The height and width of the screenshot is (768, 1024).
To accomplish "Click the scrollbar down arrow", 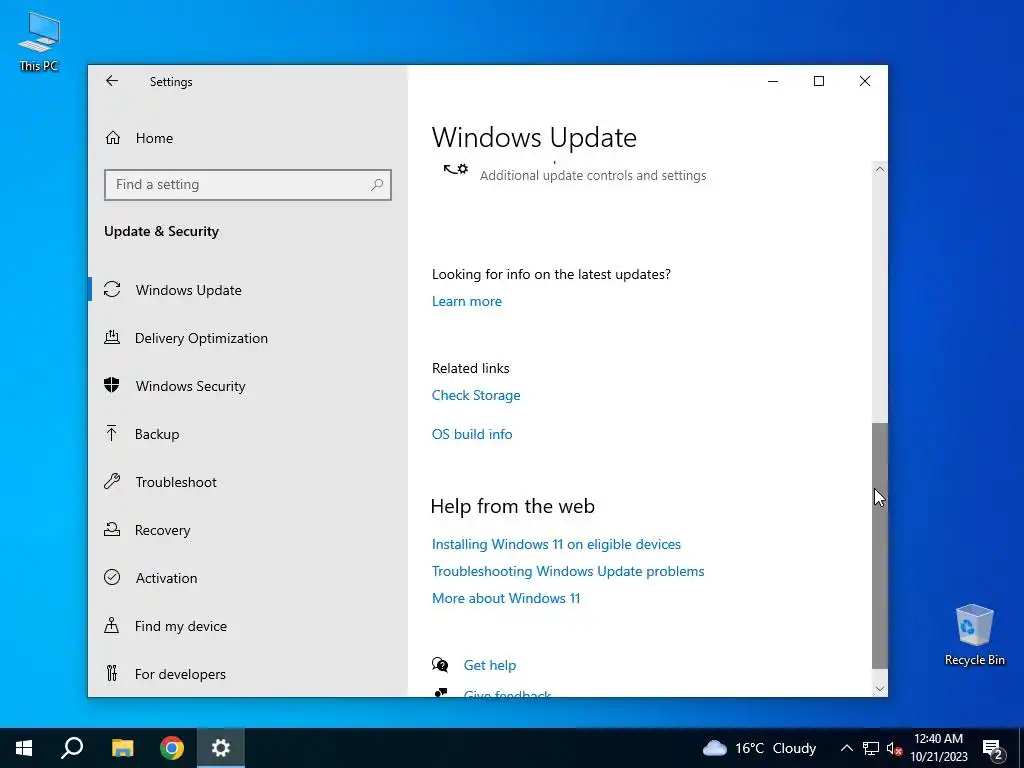I will pyautogui.click(x=880, y=688).
